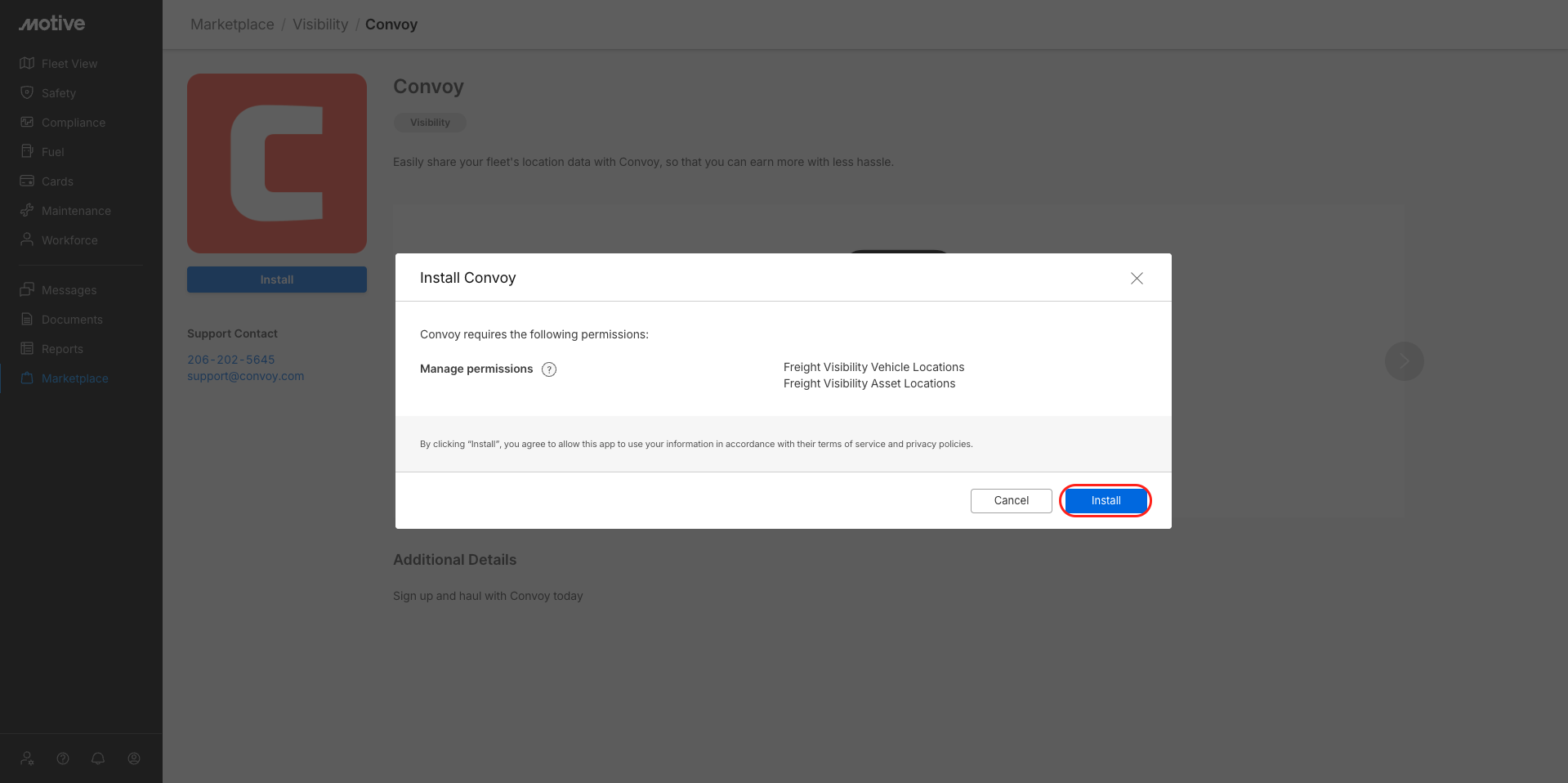Viewport: 1568px width, 783px height.
Task: Click the Maintenance wrench icon
Action: (27, 210)
